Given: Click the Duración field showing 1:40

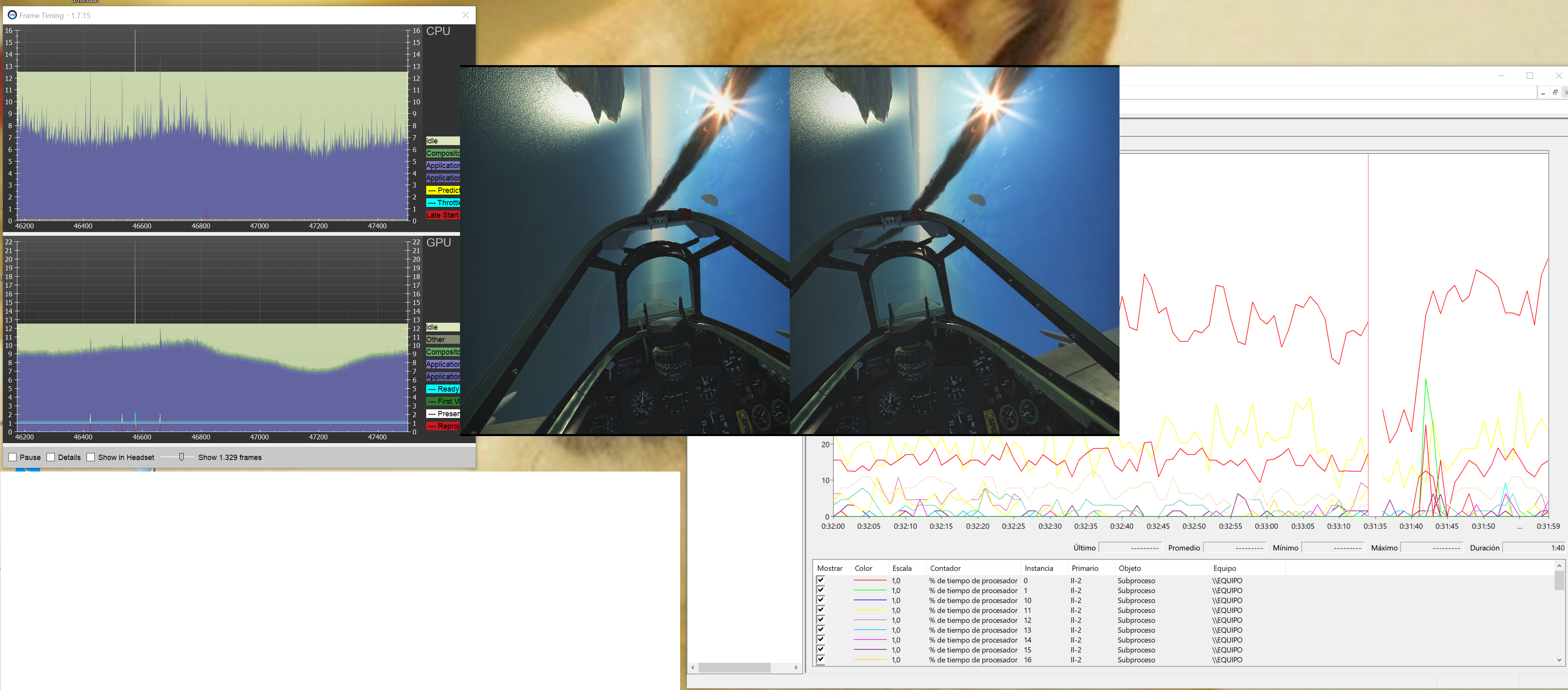Looking at the screenshot, I should 1534,548.
